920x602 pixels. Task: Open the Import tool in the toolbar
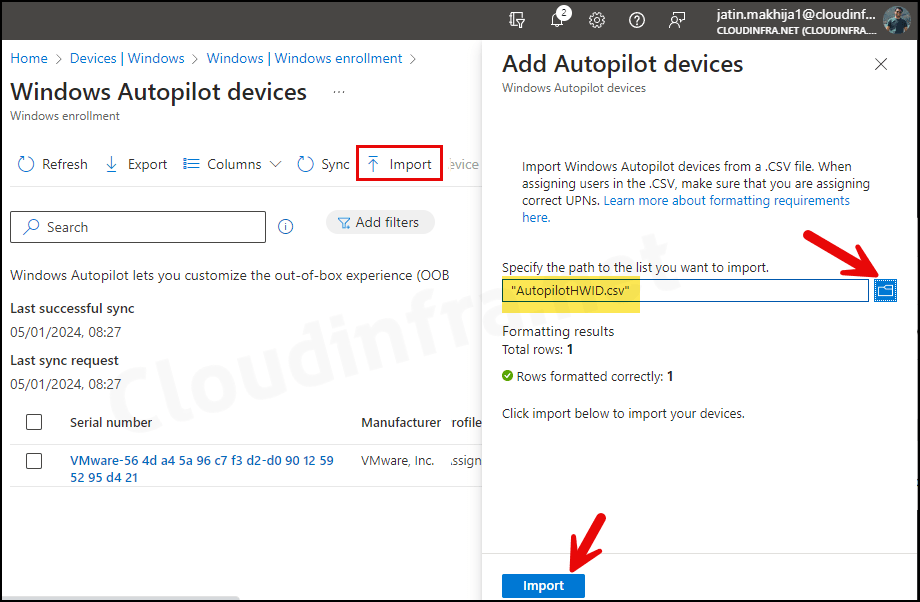coord(398,162)
